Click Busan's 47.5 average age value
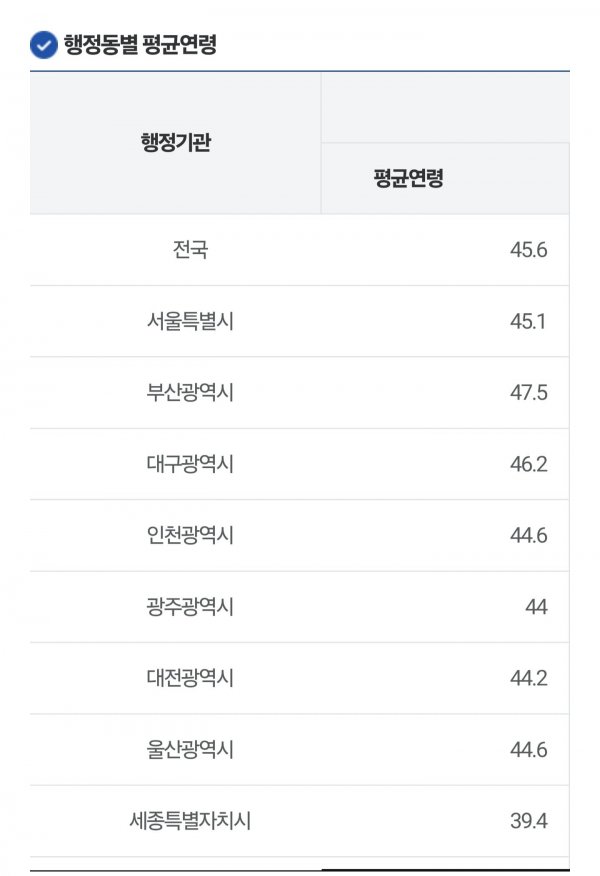The height and width of the screenshot is (876, 600). [528, 392]
